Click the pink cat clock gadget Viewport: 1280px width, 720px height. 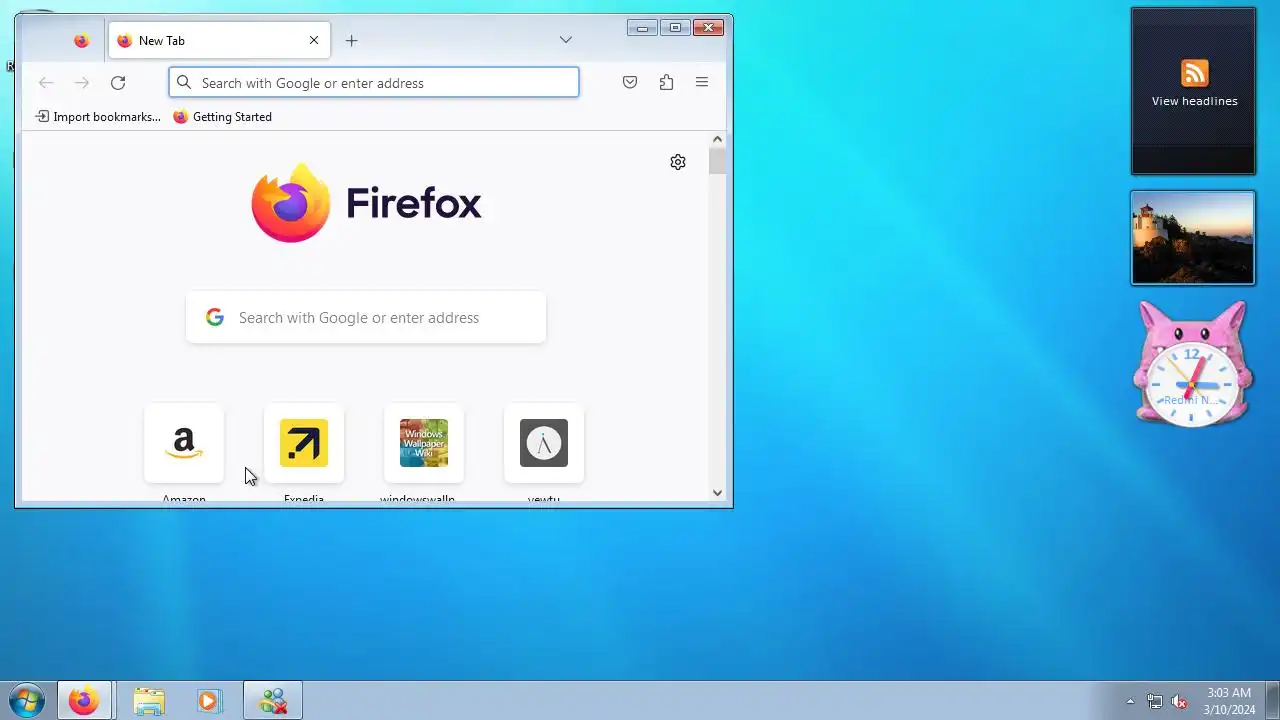[1192, 365]
